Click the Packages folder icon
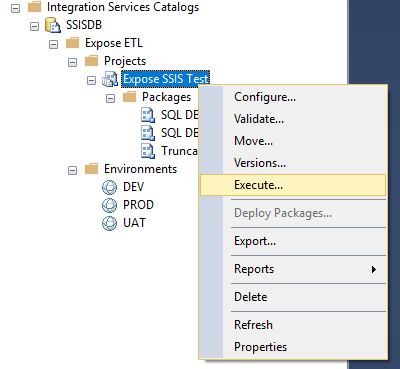 point(129,97)
